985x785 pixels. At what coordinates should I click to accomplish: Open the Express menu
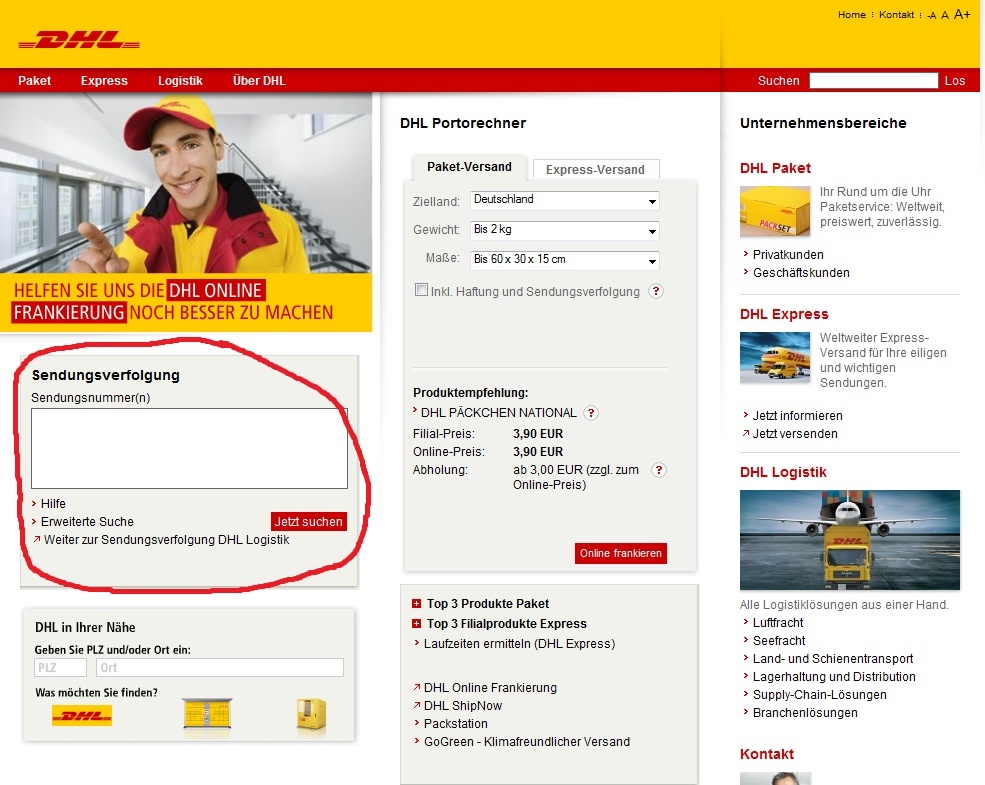(x=104, y=80)
